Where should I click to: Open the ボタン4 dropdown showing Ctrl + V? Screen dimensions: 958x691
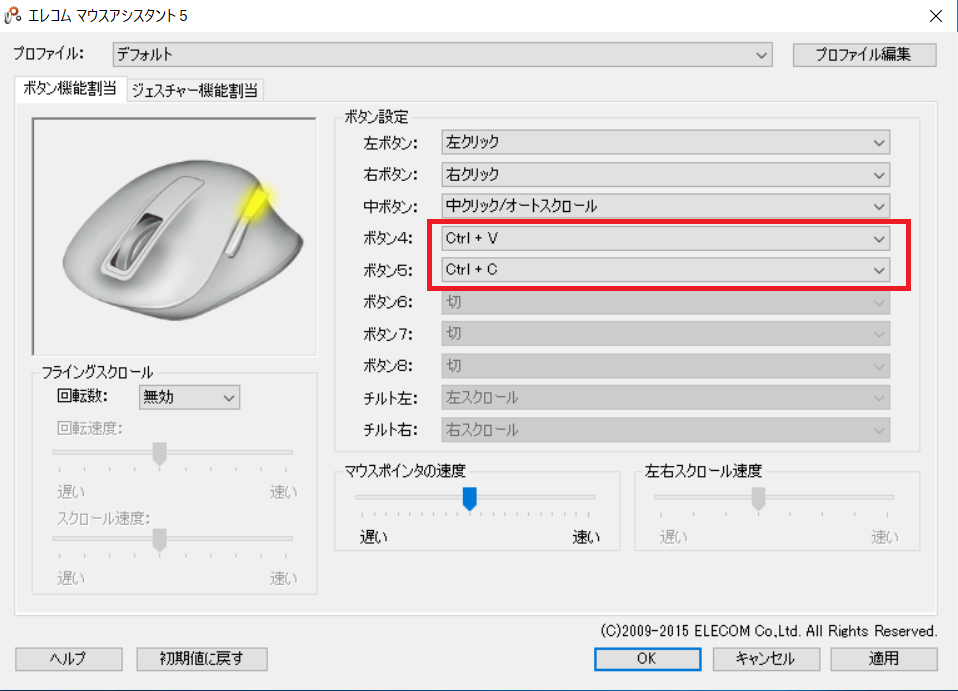665,238
